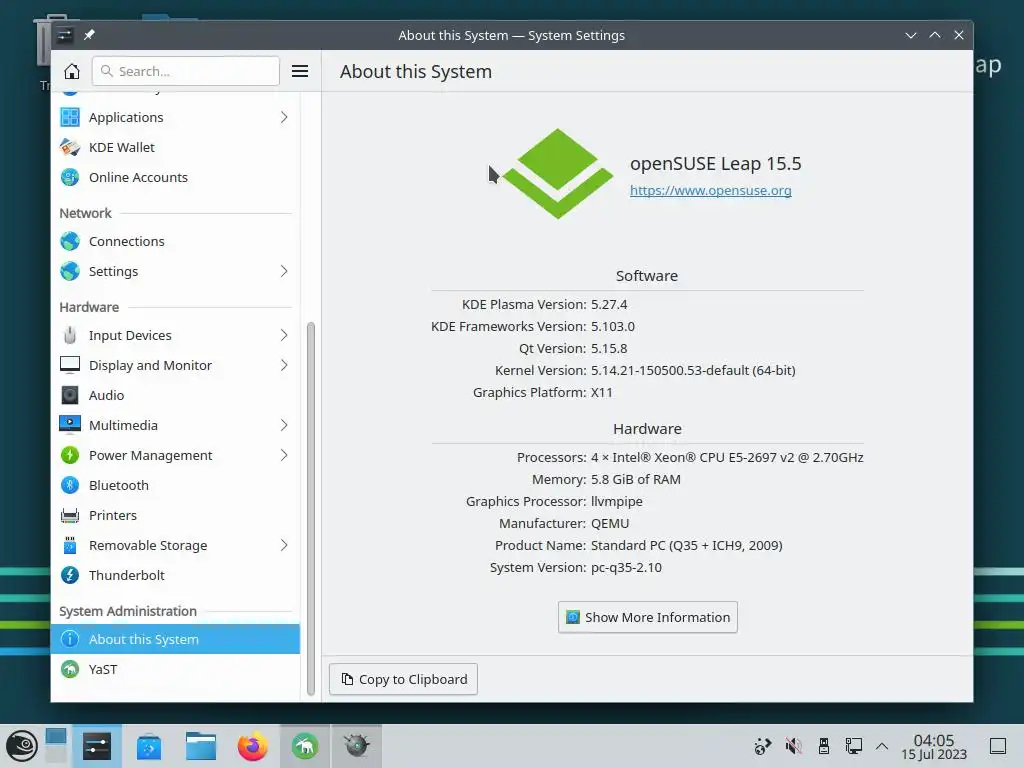Click the muted volume tray icon

tap(793, 746)
